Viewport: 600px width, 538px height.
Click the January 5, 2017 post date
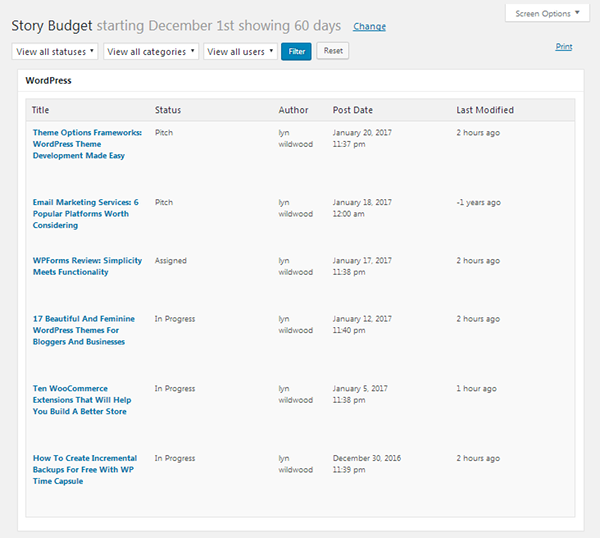click(x=360, y=394)
